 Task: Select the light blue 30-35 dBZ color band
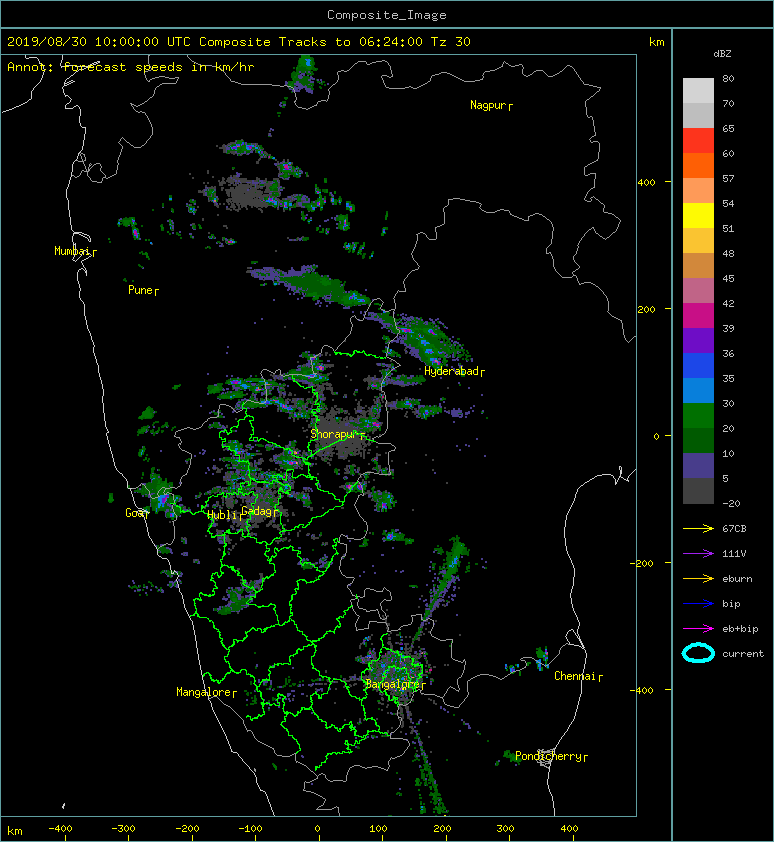pos(698,391)
